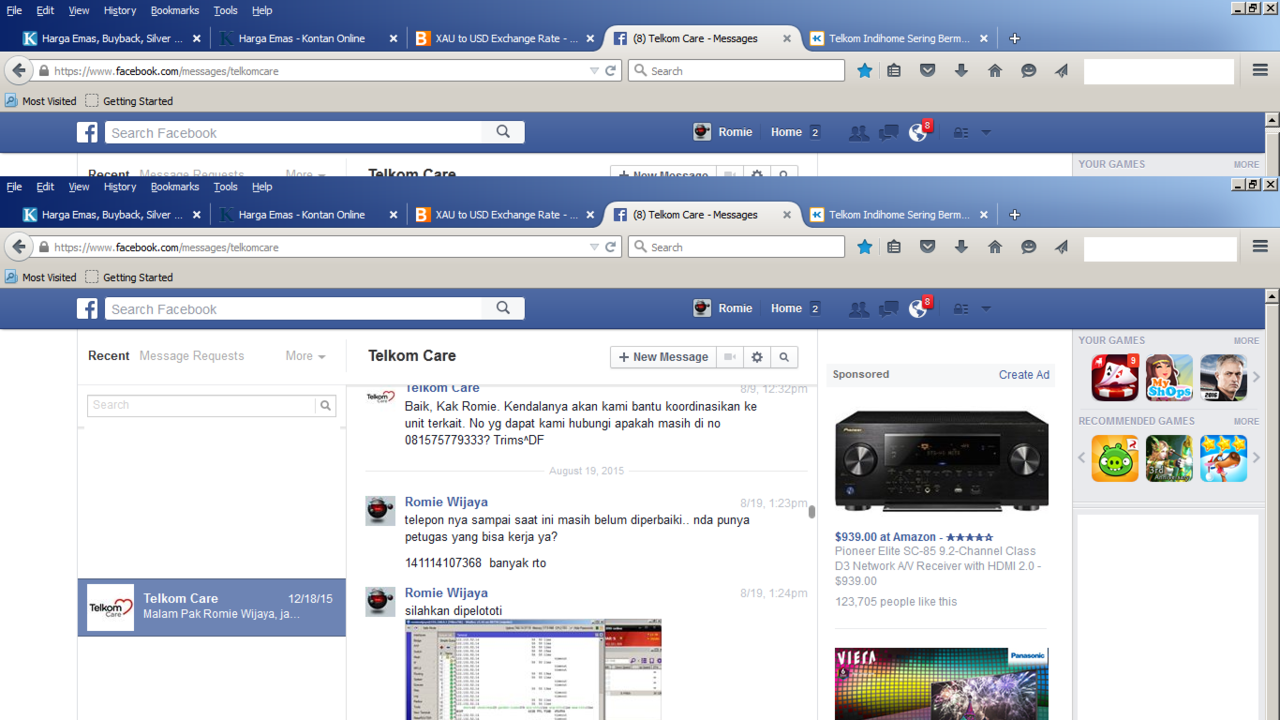Click Facebook search magnifier in front window
This screenshot has width=1280, height=720.
point(503,309)
